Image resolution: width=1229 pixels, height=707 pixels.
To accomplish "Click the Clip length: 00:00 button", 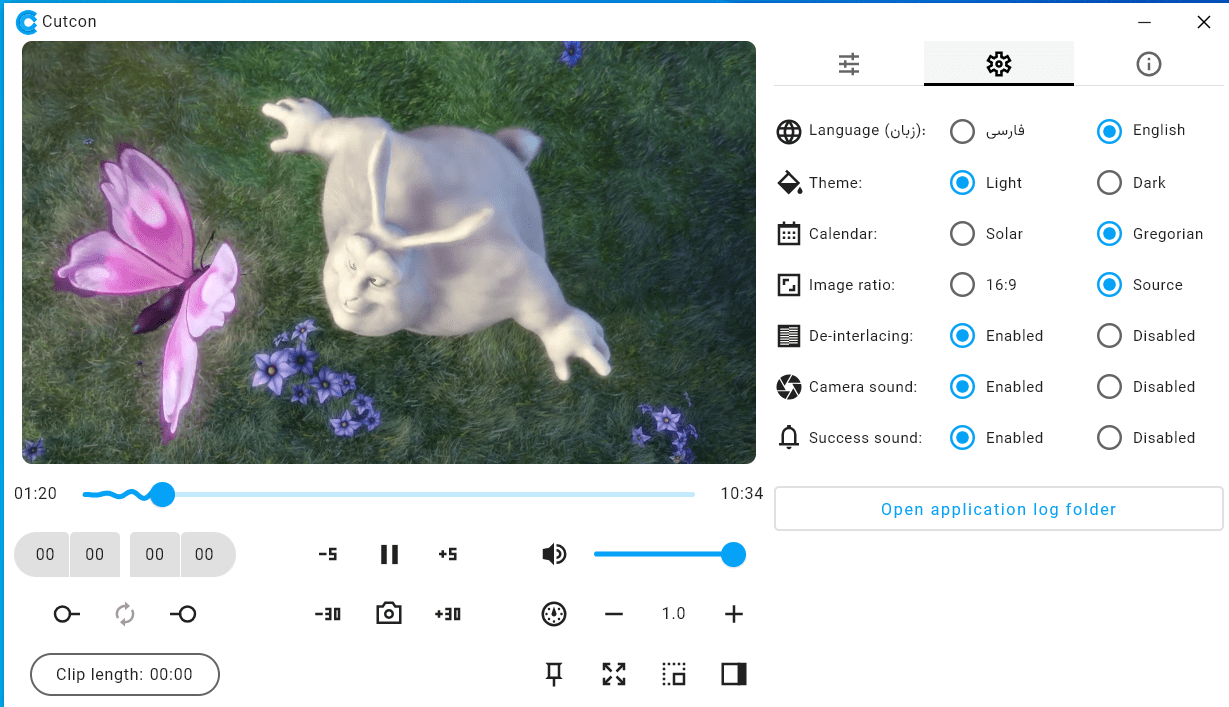I will [x=125, y=674].
